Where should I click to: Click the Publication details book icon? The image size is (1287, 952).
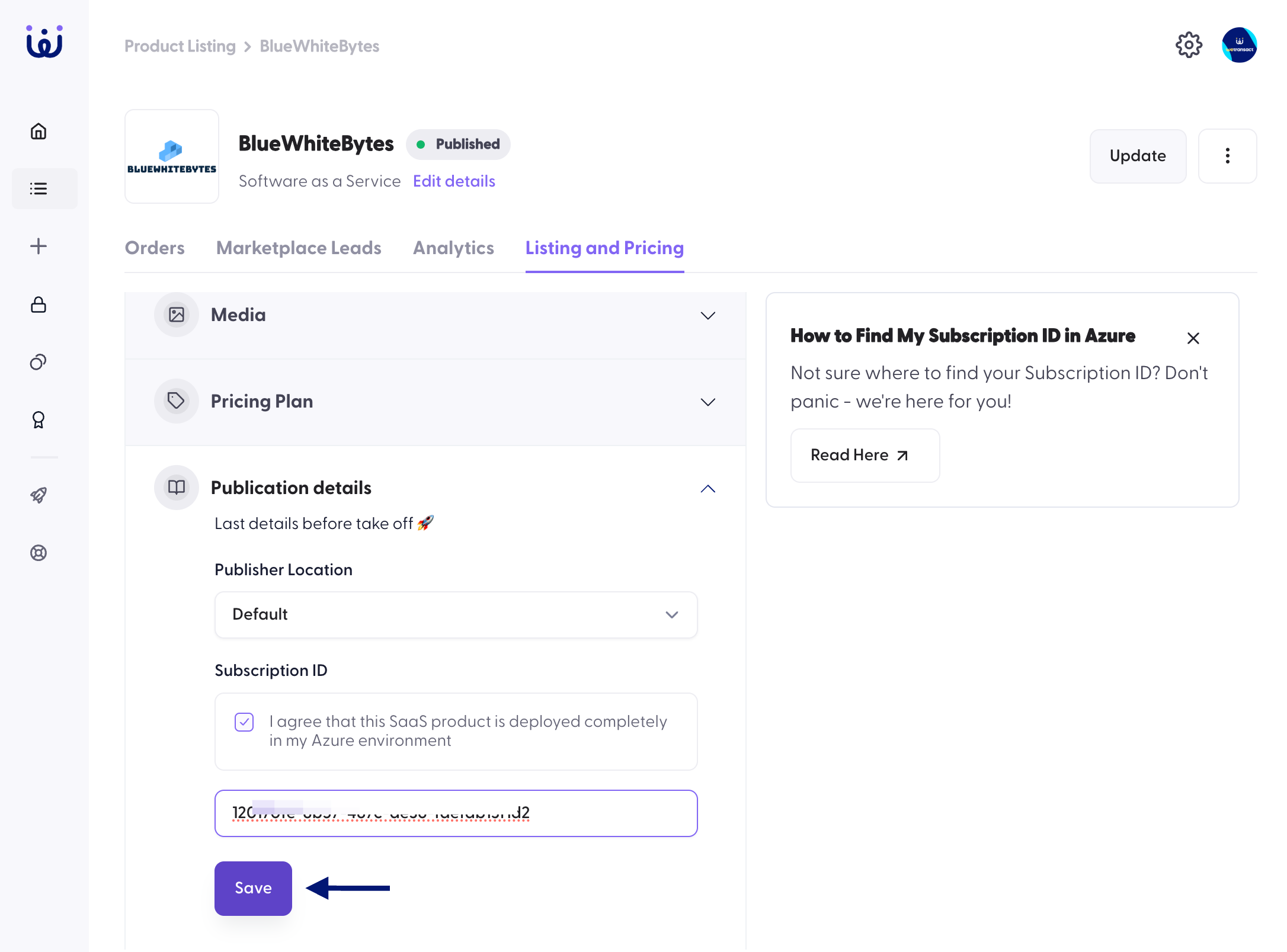click(177, 488)
